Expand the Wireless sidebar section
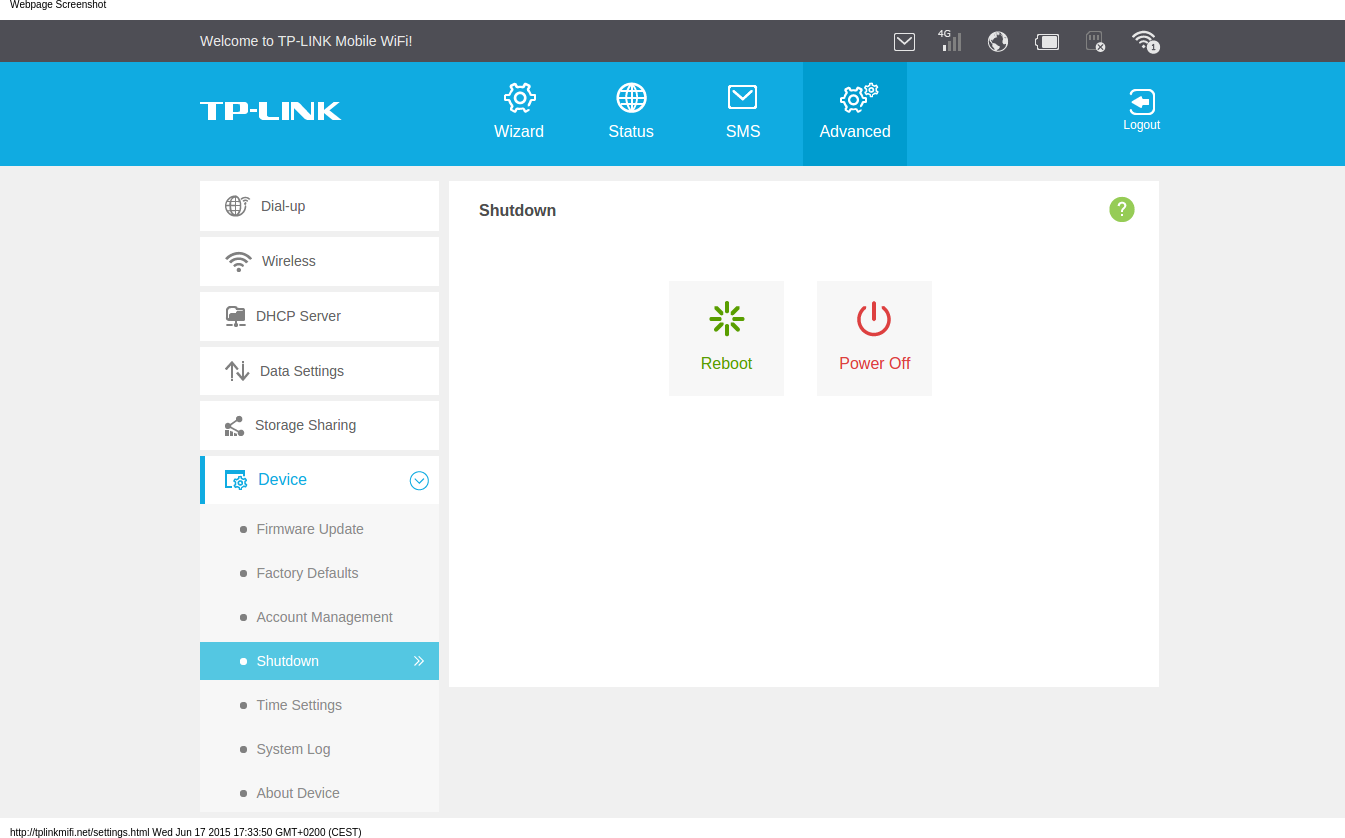1345x838 pixels. point(319,261)
